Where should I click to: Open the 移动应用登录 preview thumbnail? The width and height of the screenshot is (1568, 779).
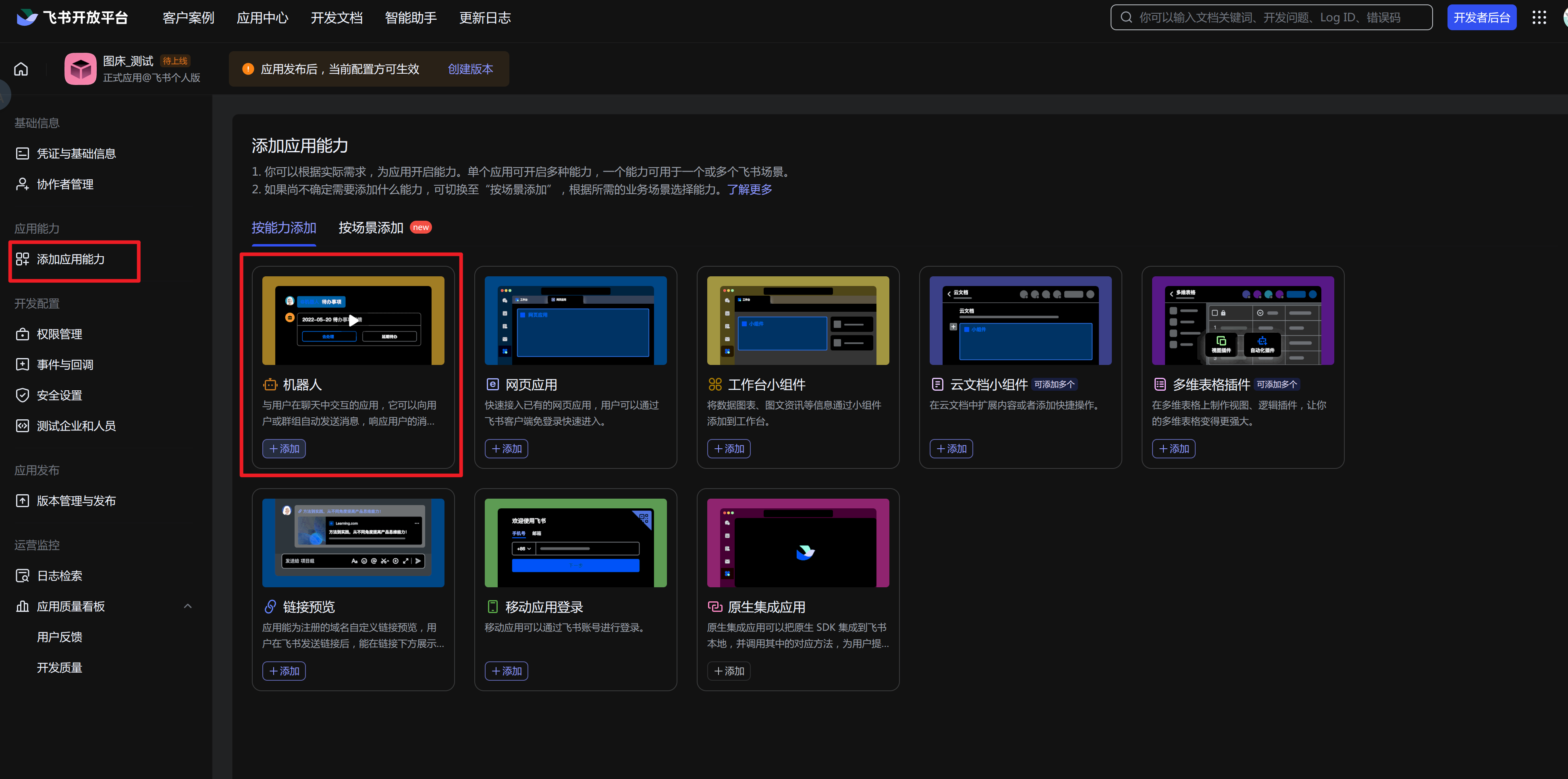[x=576, y=543]
